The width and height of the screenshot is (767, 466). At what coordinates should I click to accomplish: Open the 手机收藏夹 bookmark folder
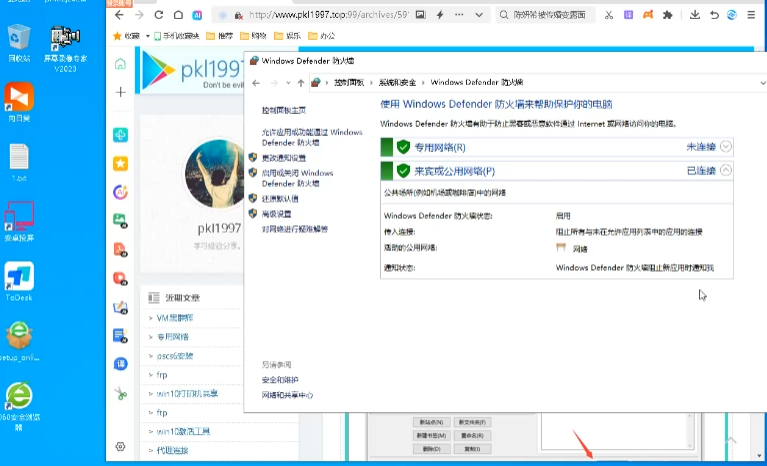[177, 36]
